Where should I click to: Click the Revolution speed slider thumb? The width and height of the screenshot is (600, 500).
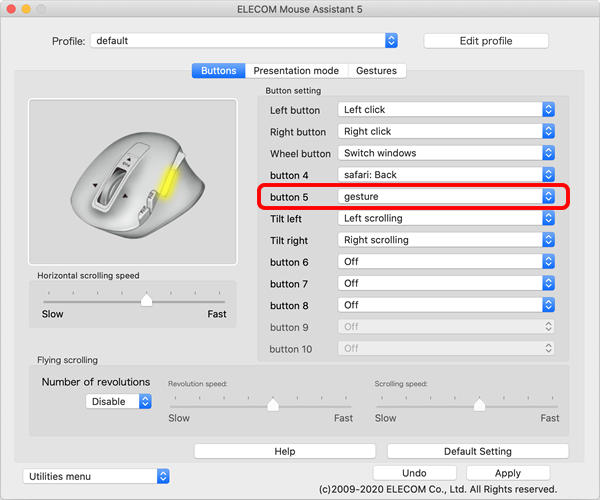click(273, 404)
